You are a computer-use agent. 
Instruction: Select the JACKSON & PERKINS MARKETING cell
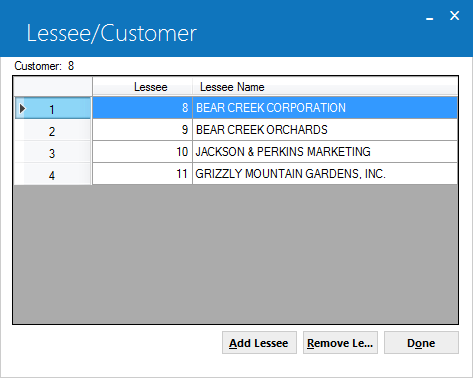point(325,152)
